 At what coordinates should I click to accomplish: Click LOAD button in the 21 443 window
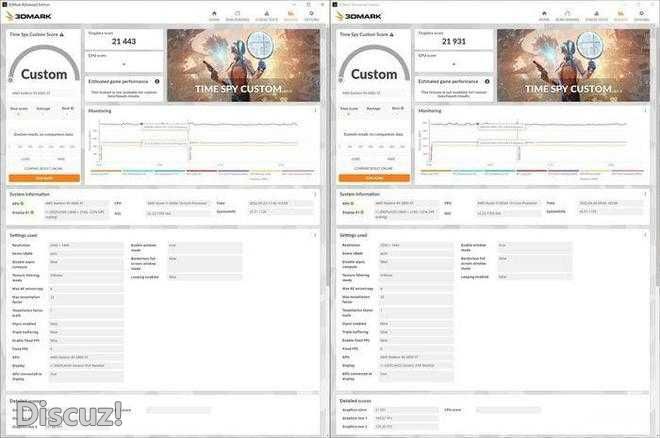26,159
